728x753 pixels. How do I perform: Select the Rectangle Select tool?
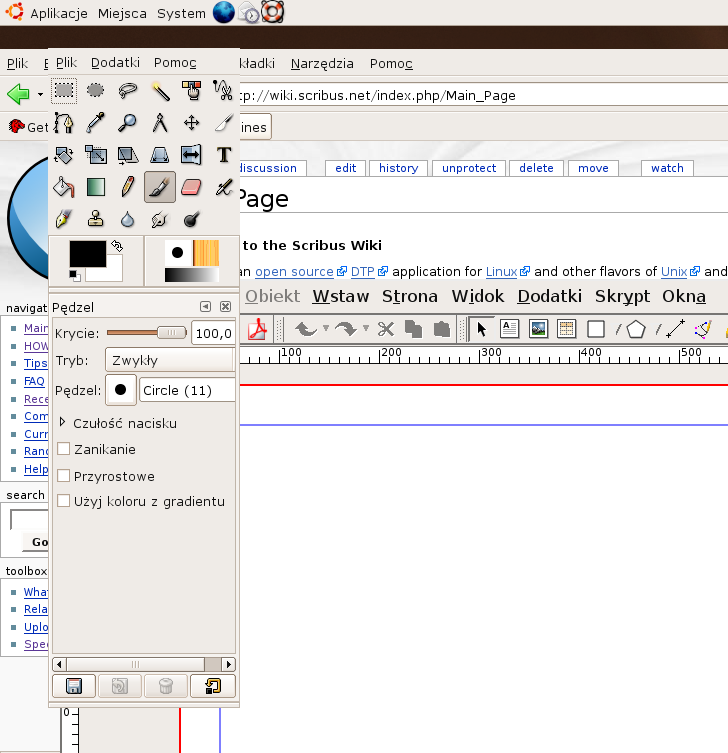click(64, 91)
